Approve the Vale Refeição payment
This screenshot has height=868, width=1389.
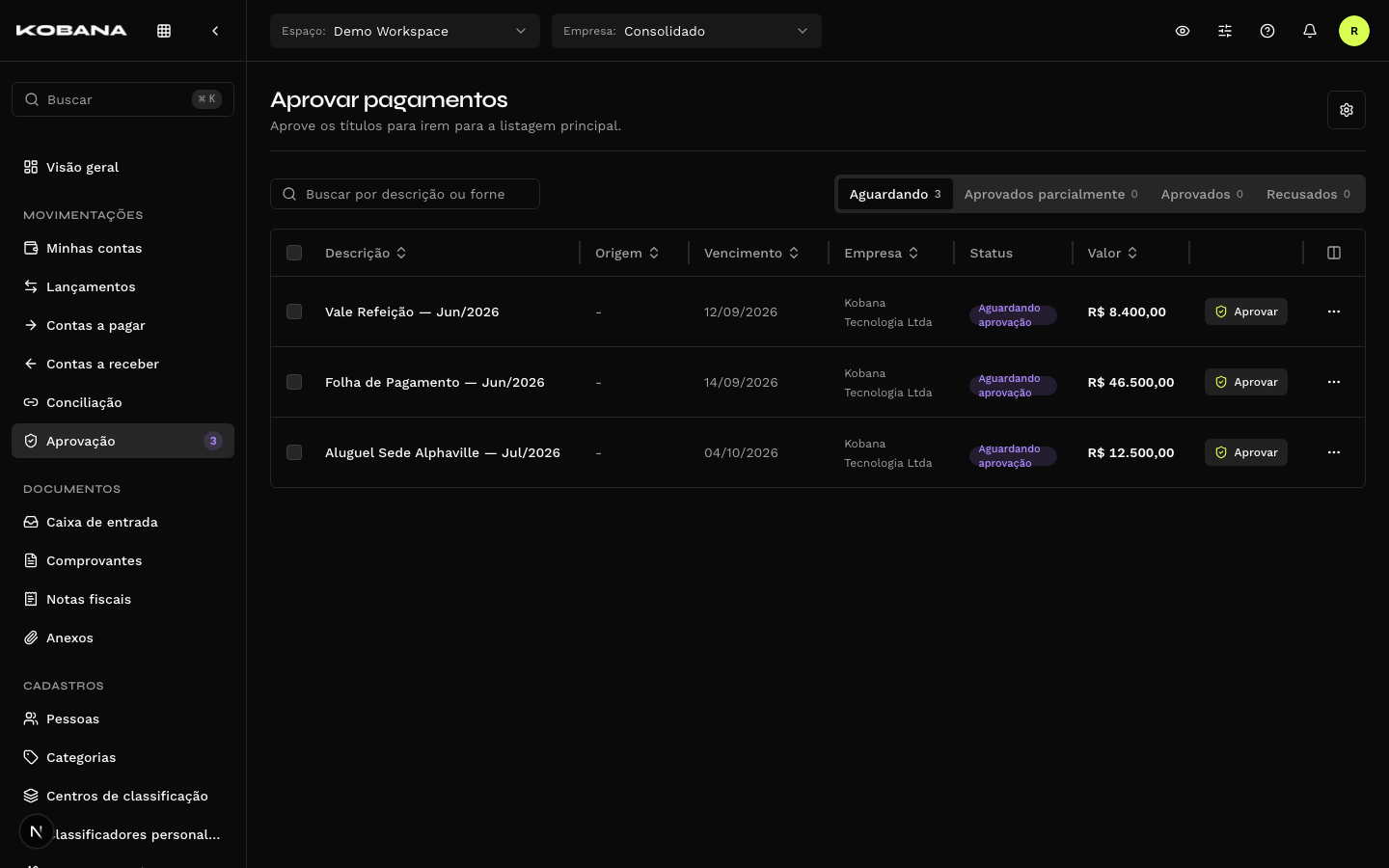pyautogui.click(x=1246, y=312)
